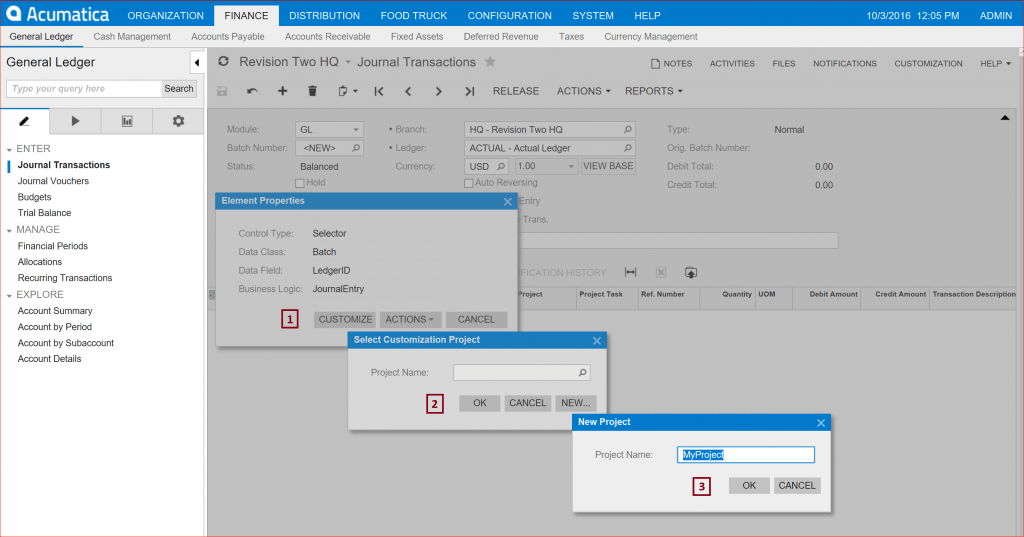Collapse the MANAGE section in sidebar
The height and width of the screenshot is (537, 1024).
[9, 231]
